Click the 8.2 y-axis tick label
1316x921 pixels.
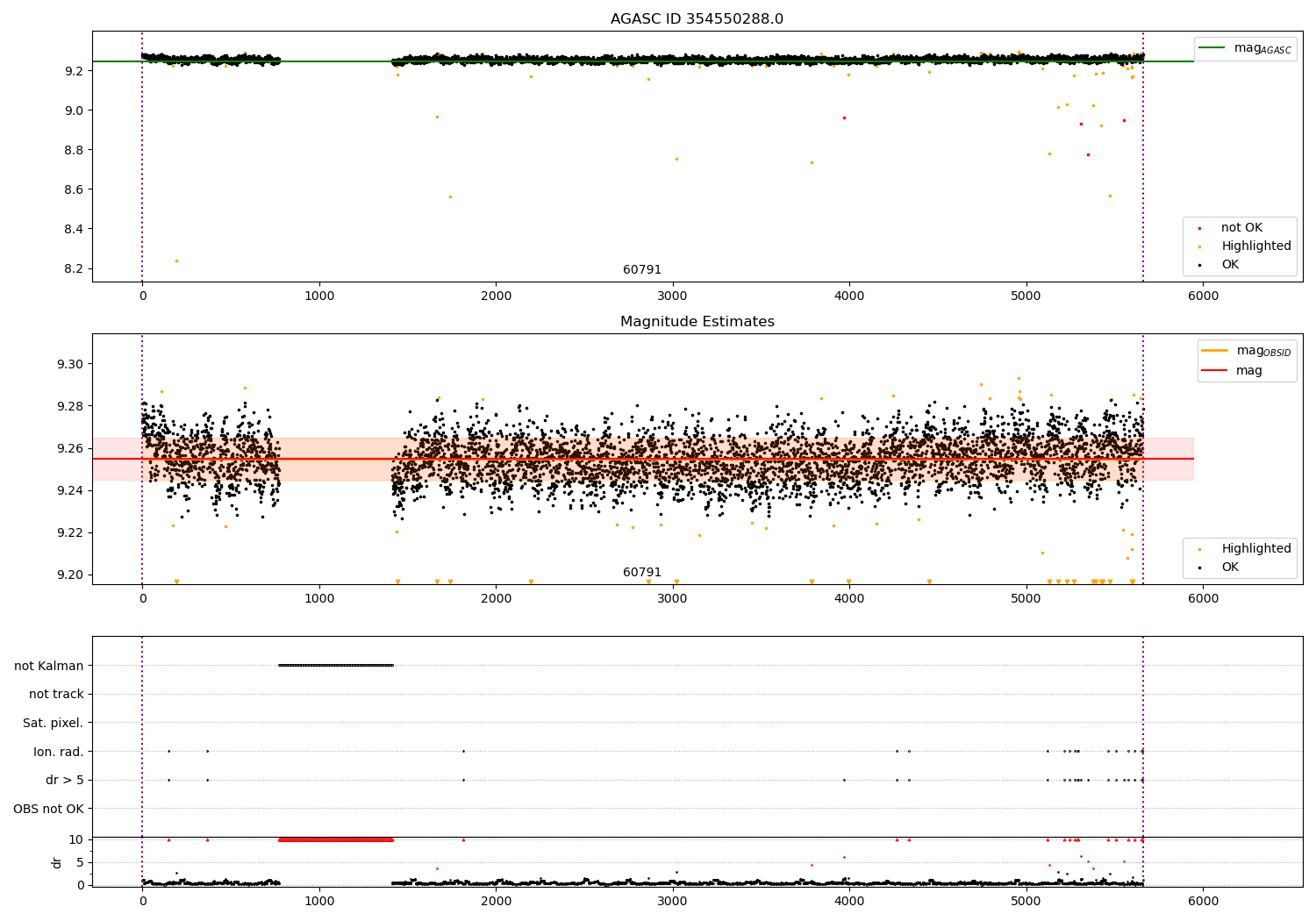point(73,269)
